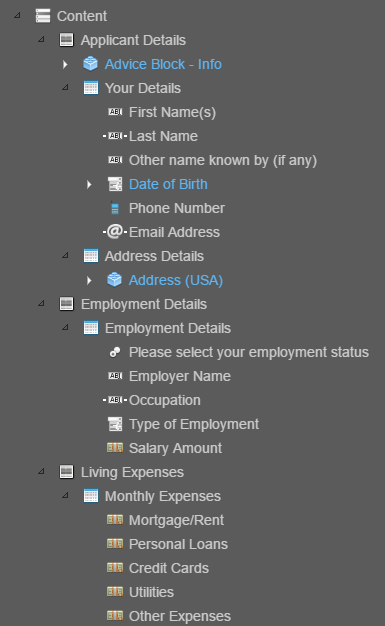Click the employment status radio icon
Screen dimensions: 385x626
tap(115, 352)
